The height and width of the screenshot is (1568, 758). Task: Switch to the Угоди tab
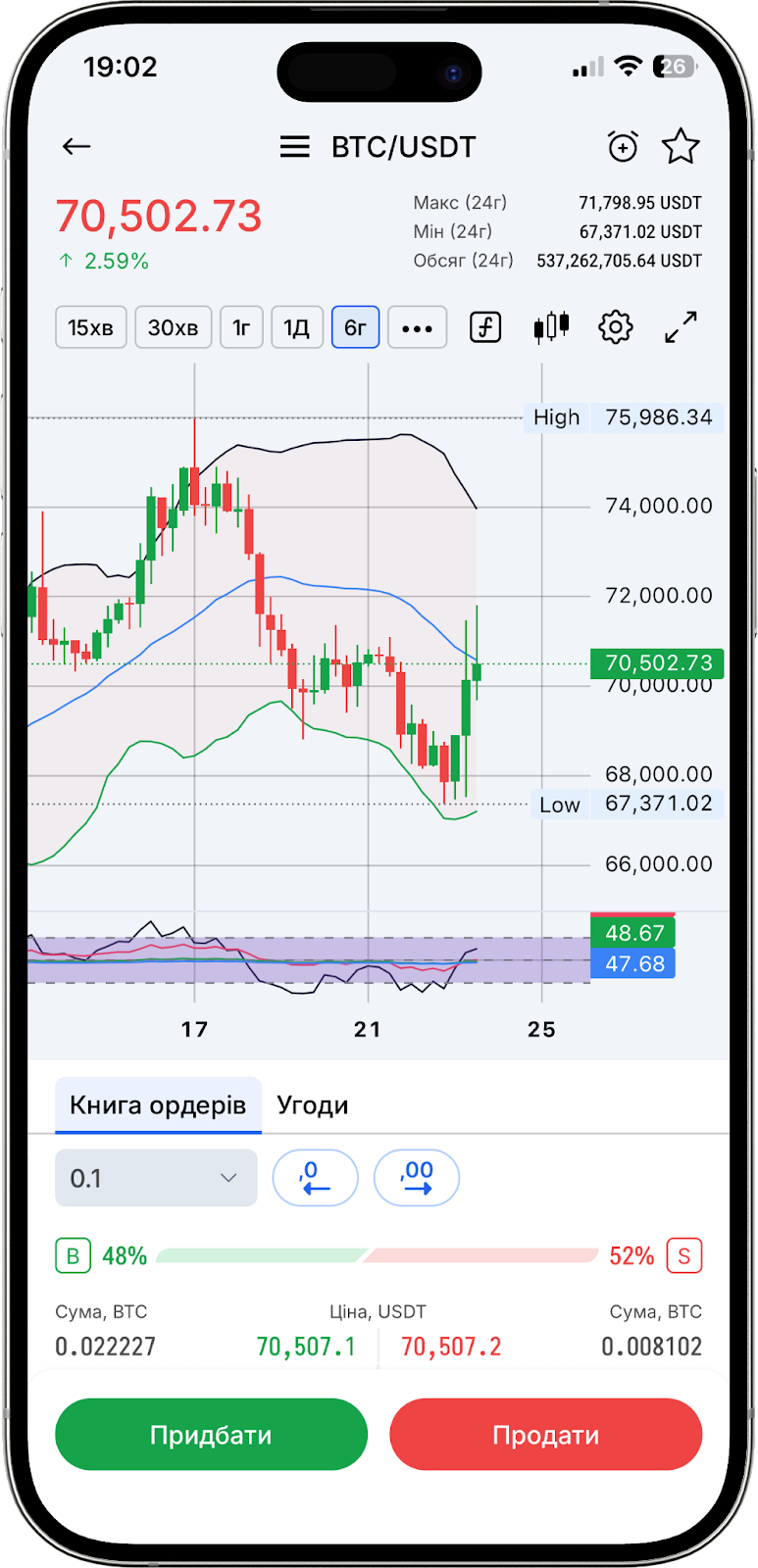(312, 1105)
